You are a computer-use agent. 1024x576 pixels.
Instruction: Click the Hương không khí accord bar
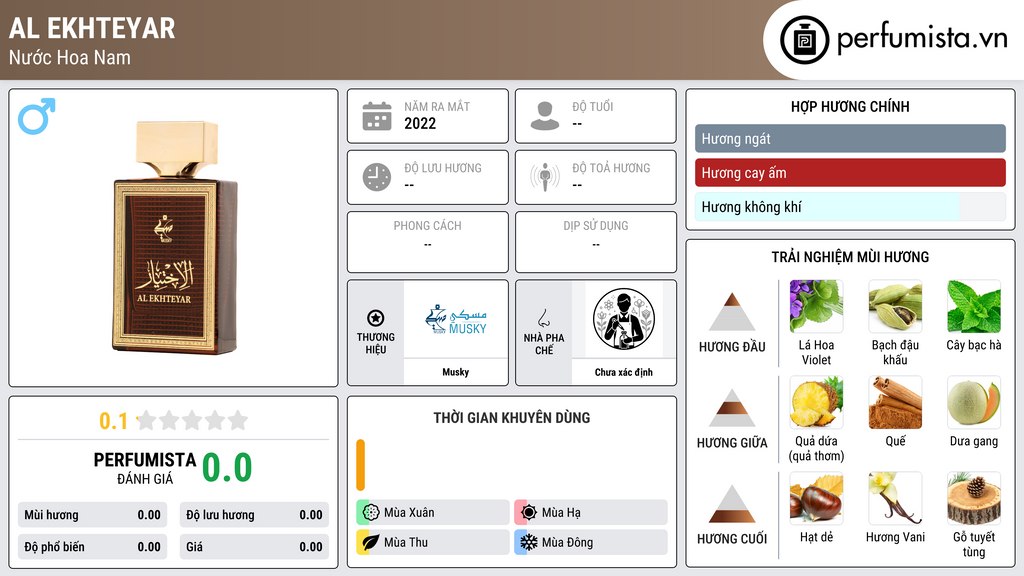[850, 207]
